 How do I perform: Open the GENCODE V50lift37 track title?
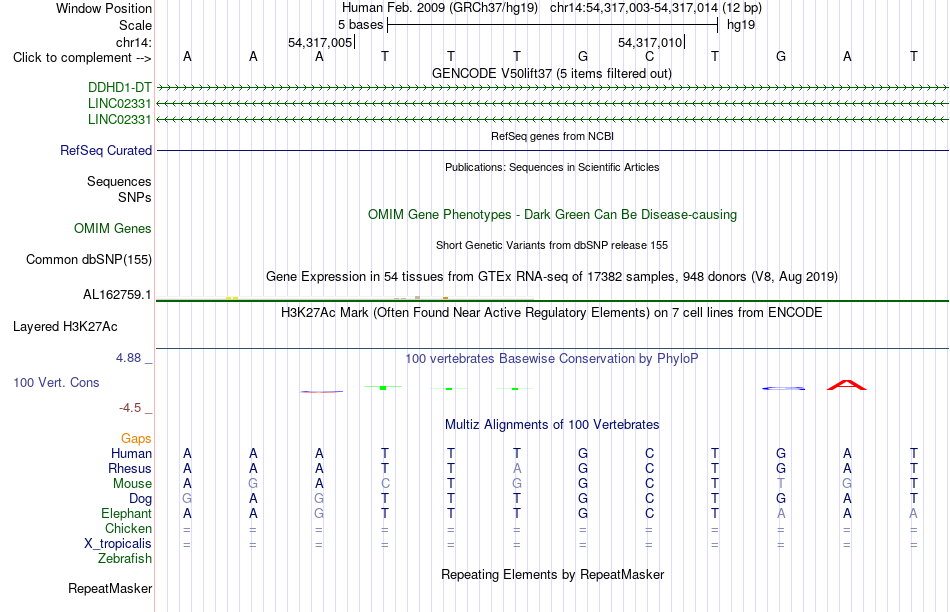(x=552, y=73)
